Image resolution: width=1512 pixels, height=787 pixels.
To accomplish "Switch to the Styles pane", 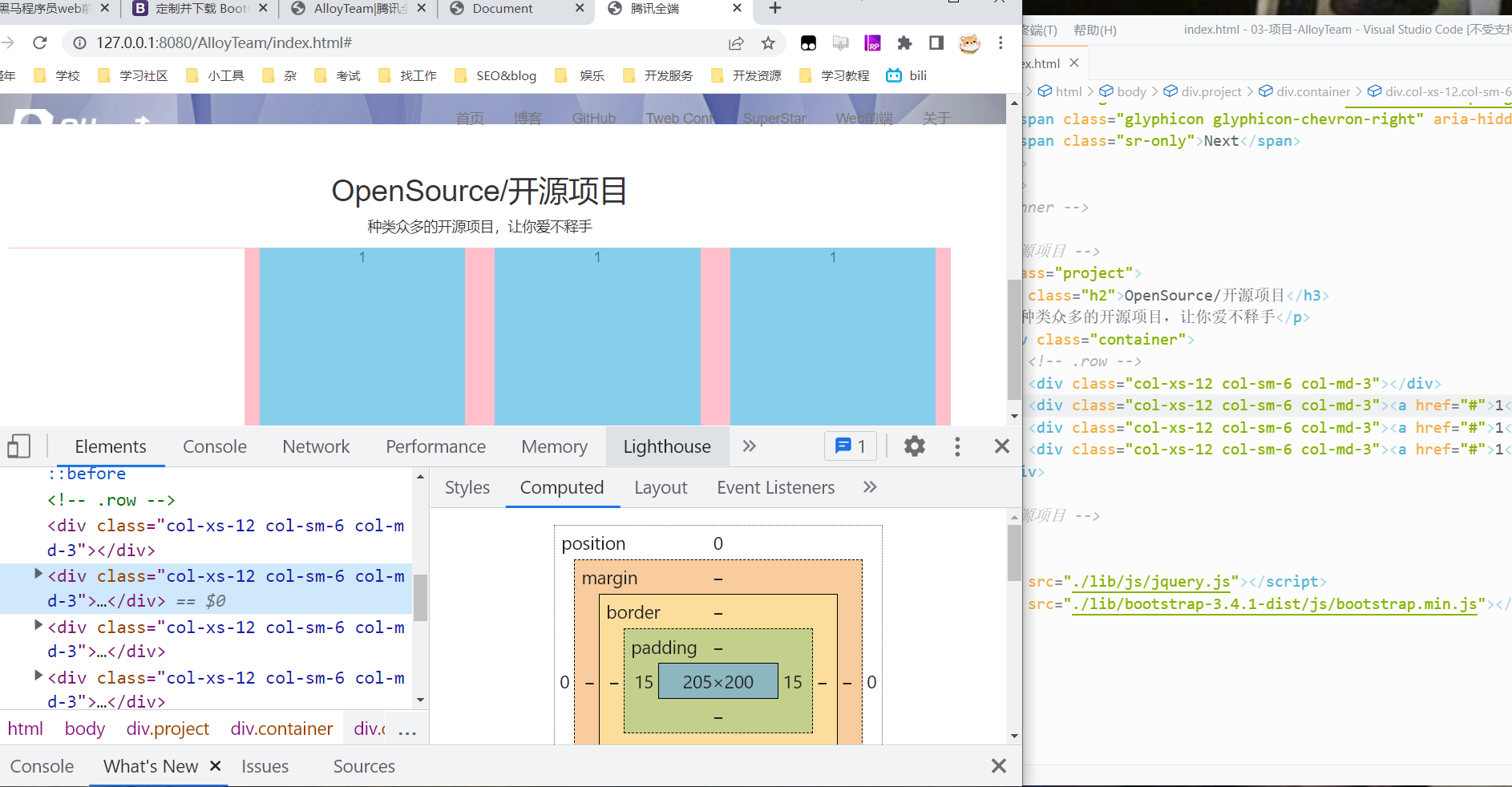I will 467,487.
